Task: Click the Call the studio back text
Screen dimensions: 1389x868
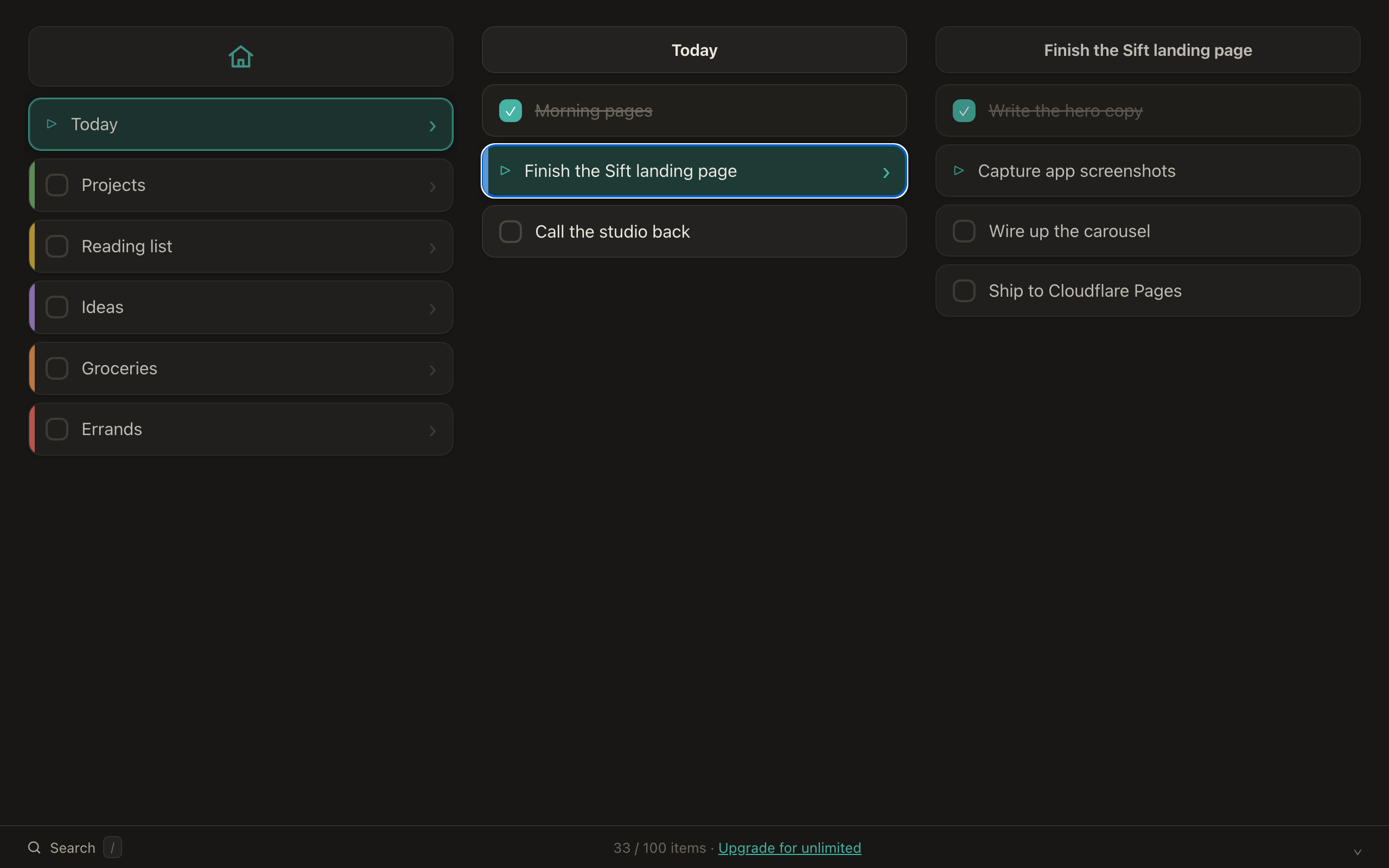Action: [x=613, y=231]
